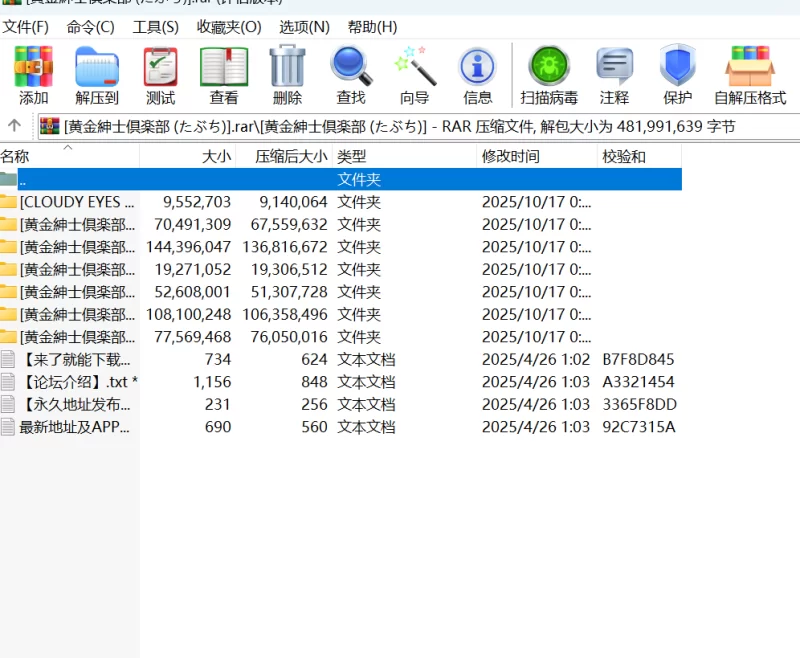The image size is (800, 658).
Task: Select file icon for 【永久地址发布
Action: (x=8, y=404)
